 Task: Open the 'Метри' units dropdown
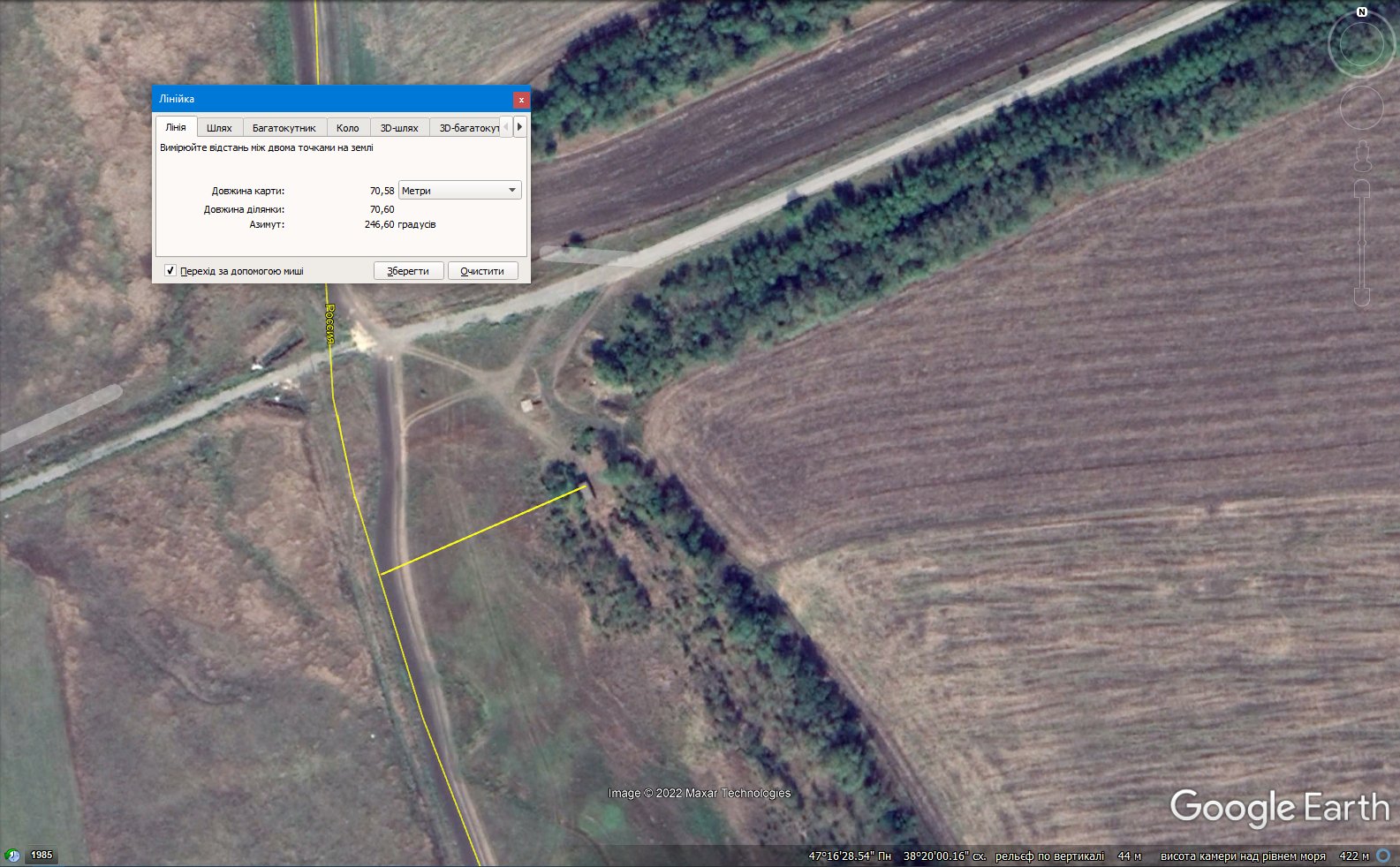click(x=459, y=191)
